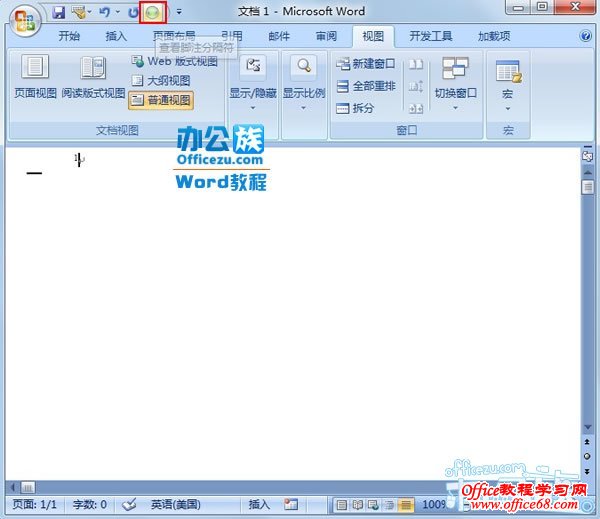
Task: Open the 插入 tab
Action: click(116, 36)
